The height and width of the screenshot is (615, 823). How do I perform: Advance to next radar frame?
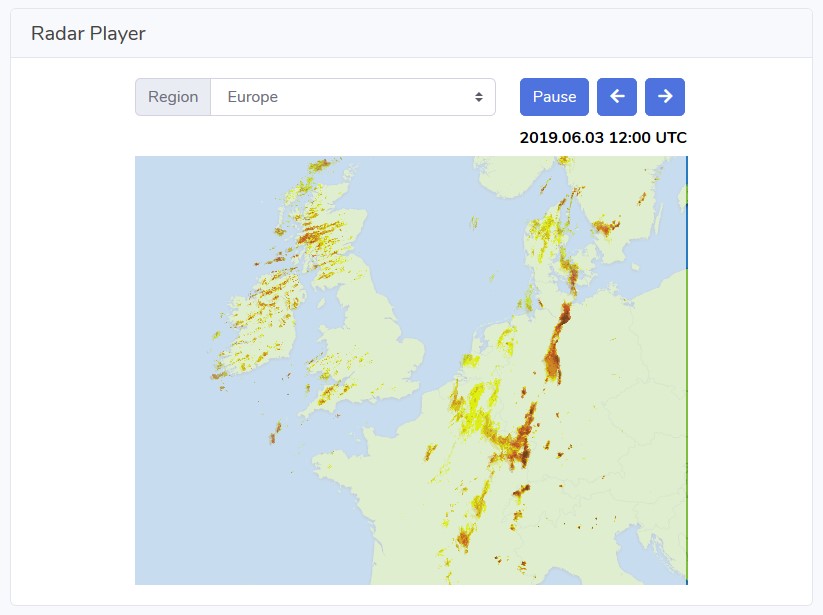(x=665, y=97)
